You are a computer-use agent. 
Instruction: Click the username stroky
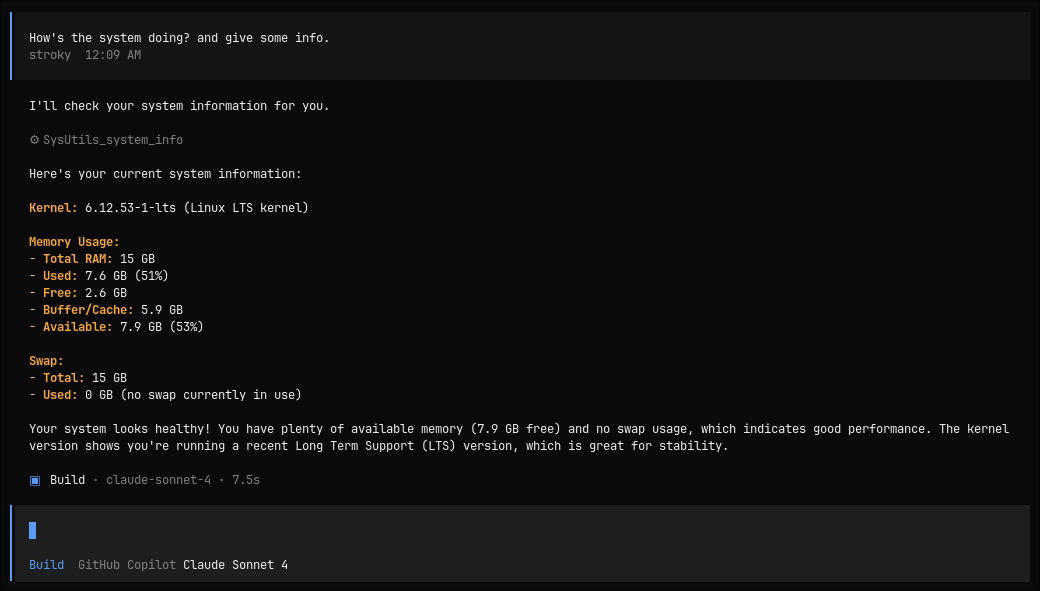pos(50,55)
